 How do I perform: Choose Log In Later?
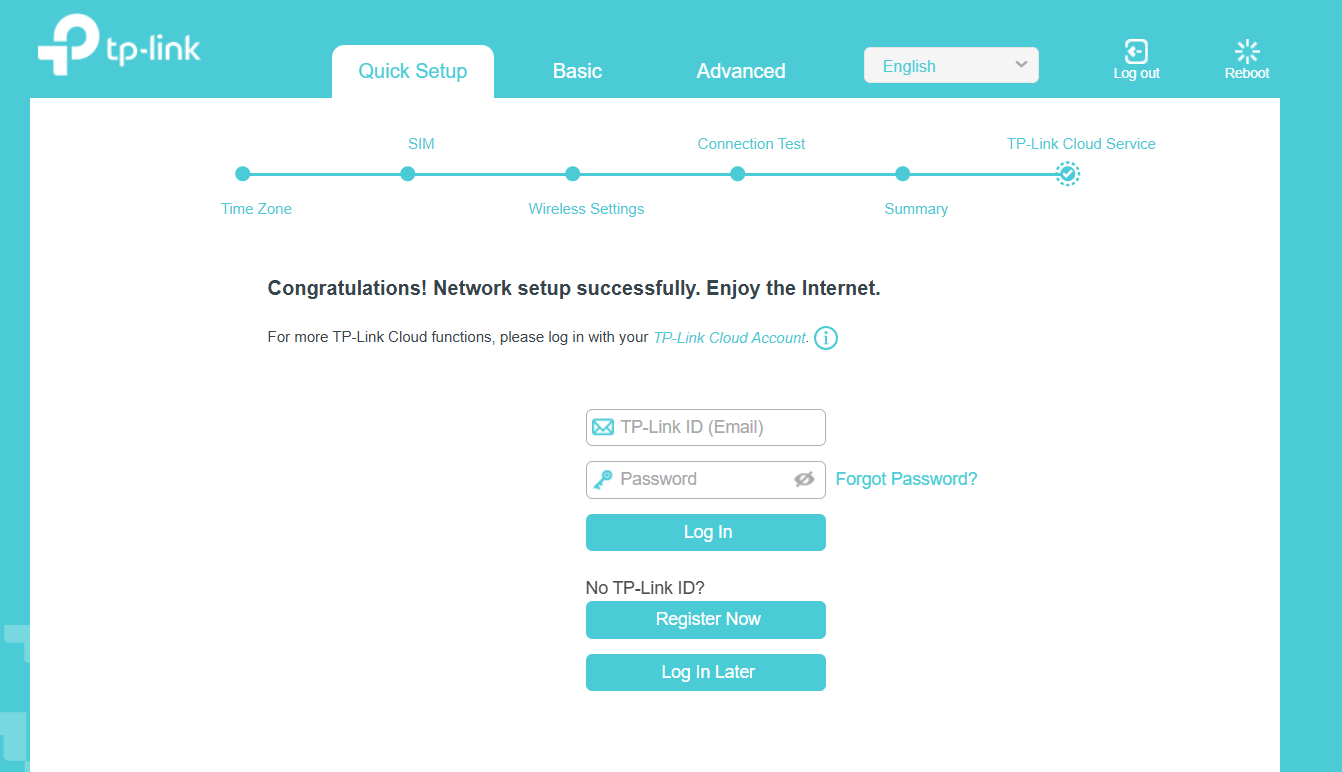(x=706, y=672)
